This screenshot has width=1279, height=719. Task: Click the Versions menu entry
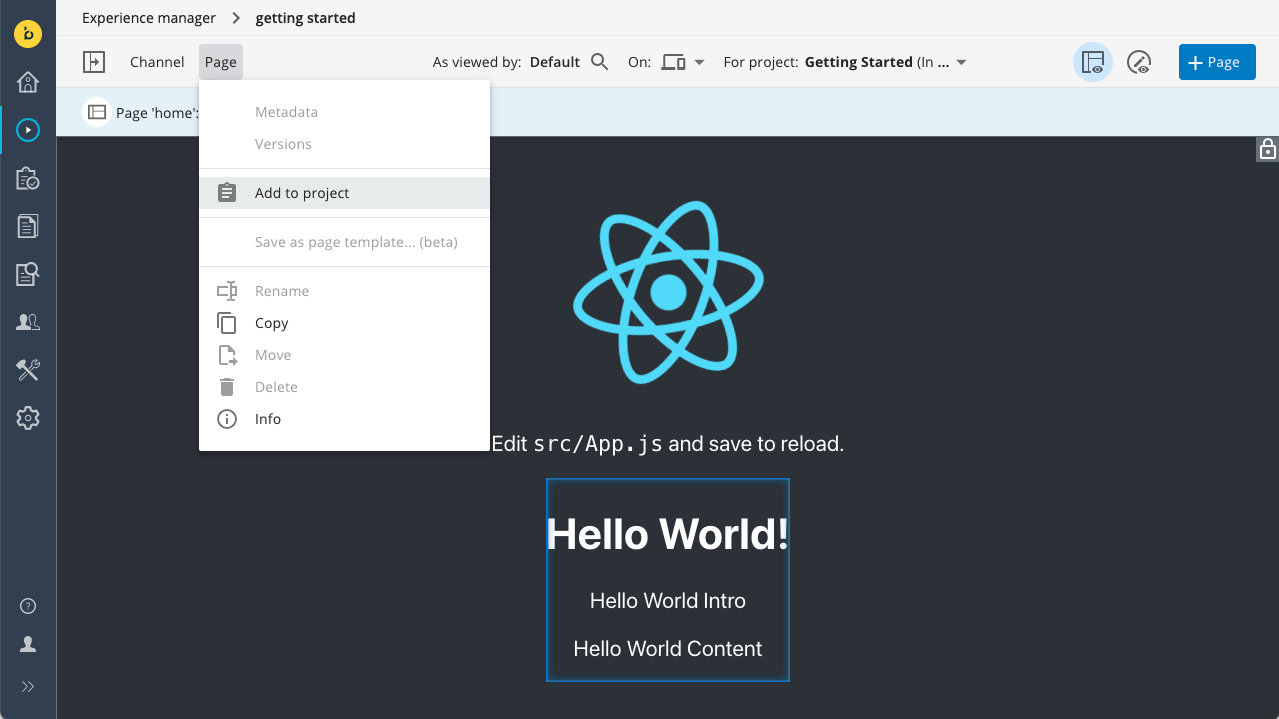344,144
